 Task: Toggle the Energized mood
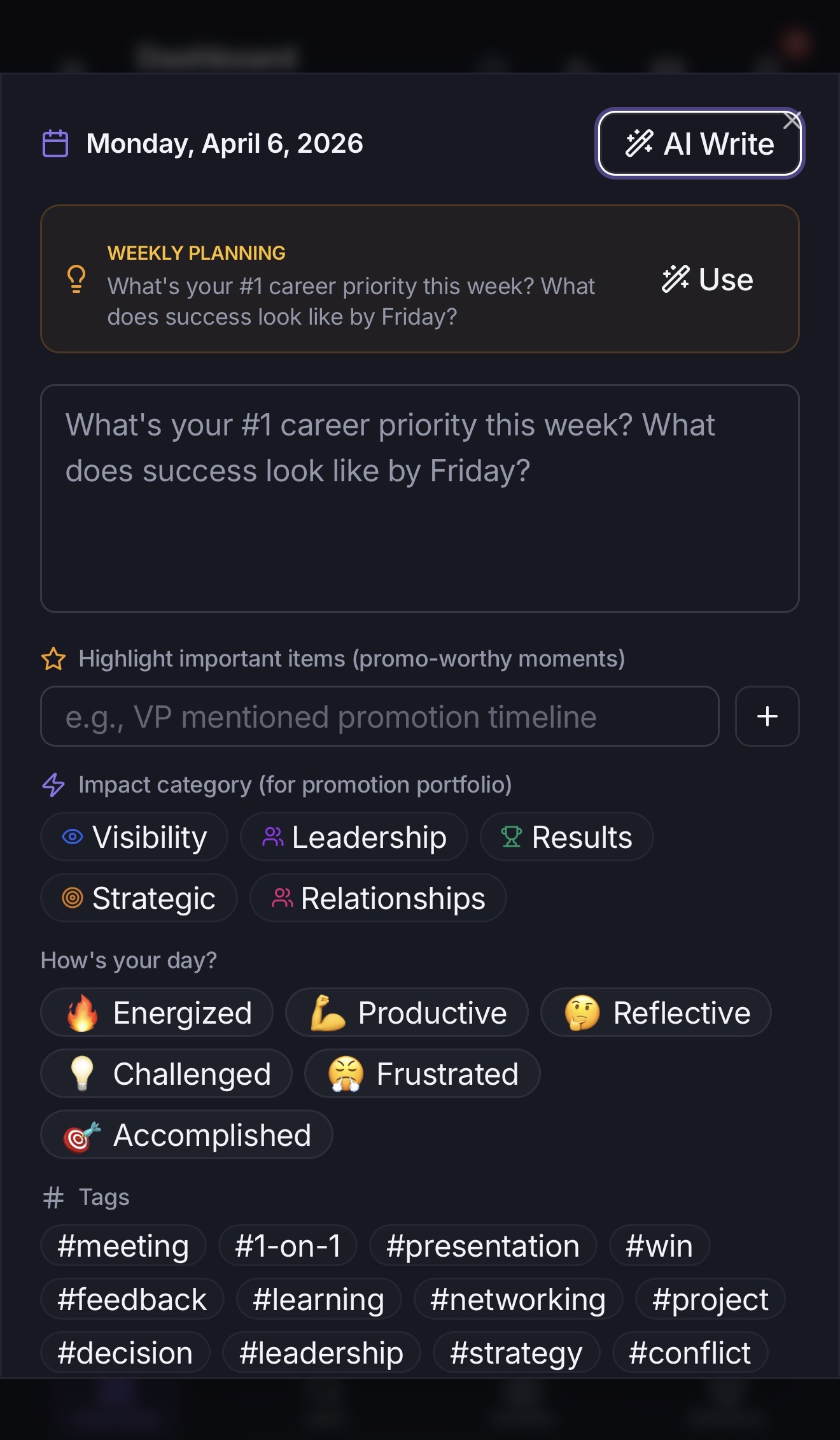(157, 1012)
